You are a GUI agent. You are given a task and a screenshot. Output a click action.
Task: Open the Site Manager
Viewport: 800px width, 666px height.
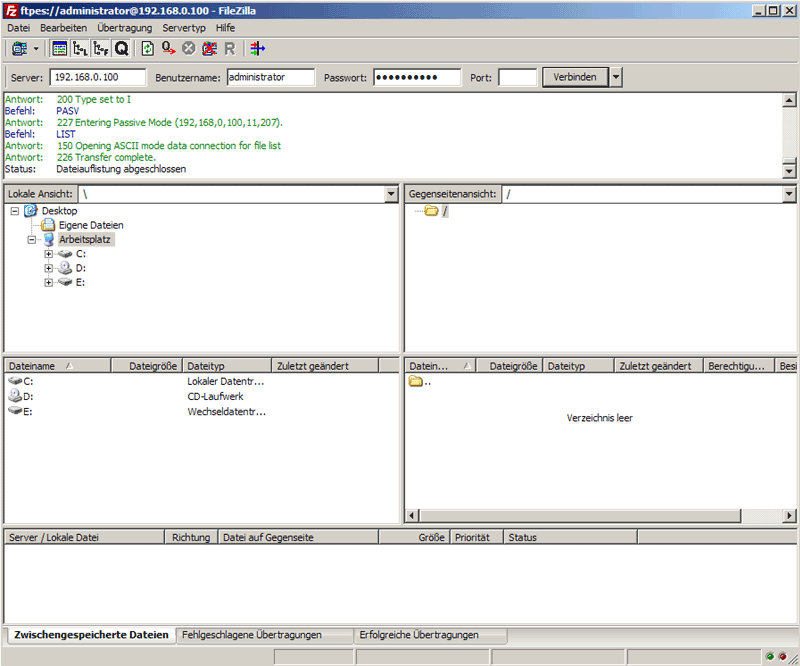tap(21, 48)
